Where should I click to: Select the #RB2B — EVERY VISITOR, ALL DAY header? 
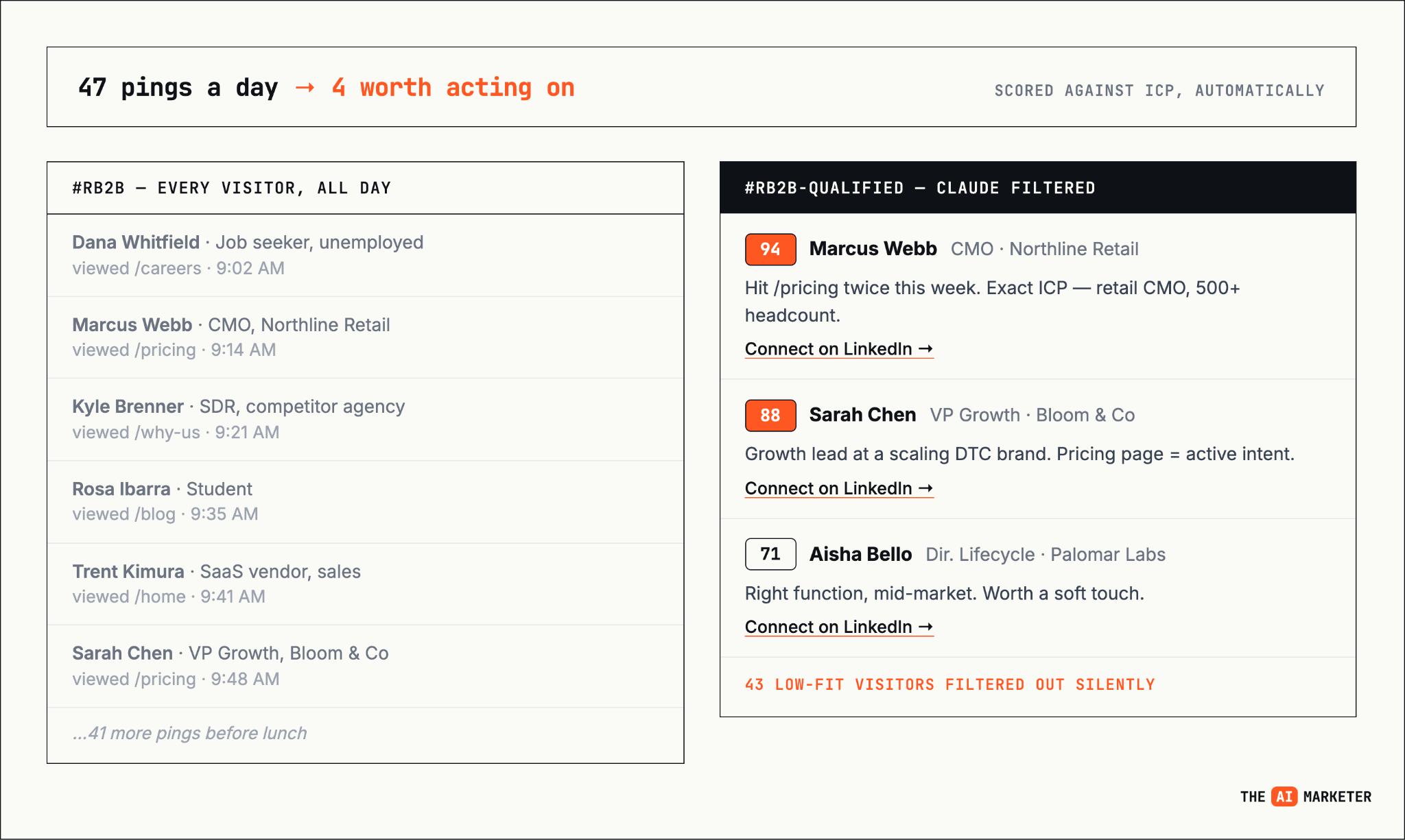[x=365, y=188]
